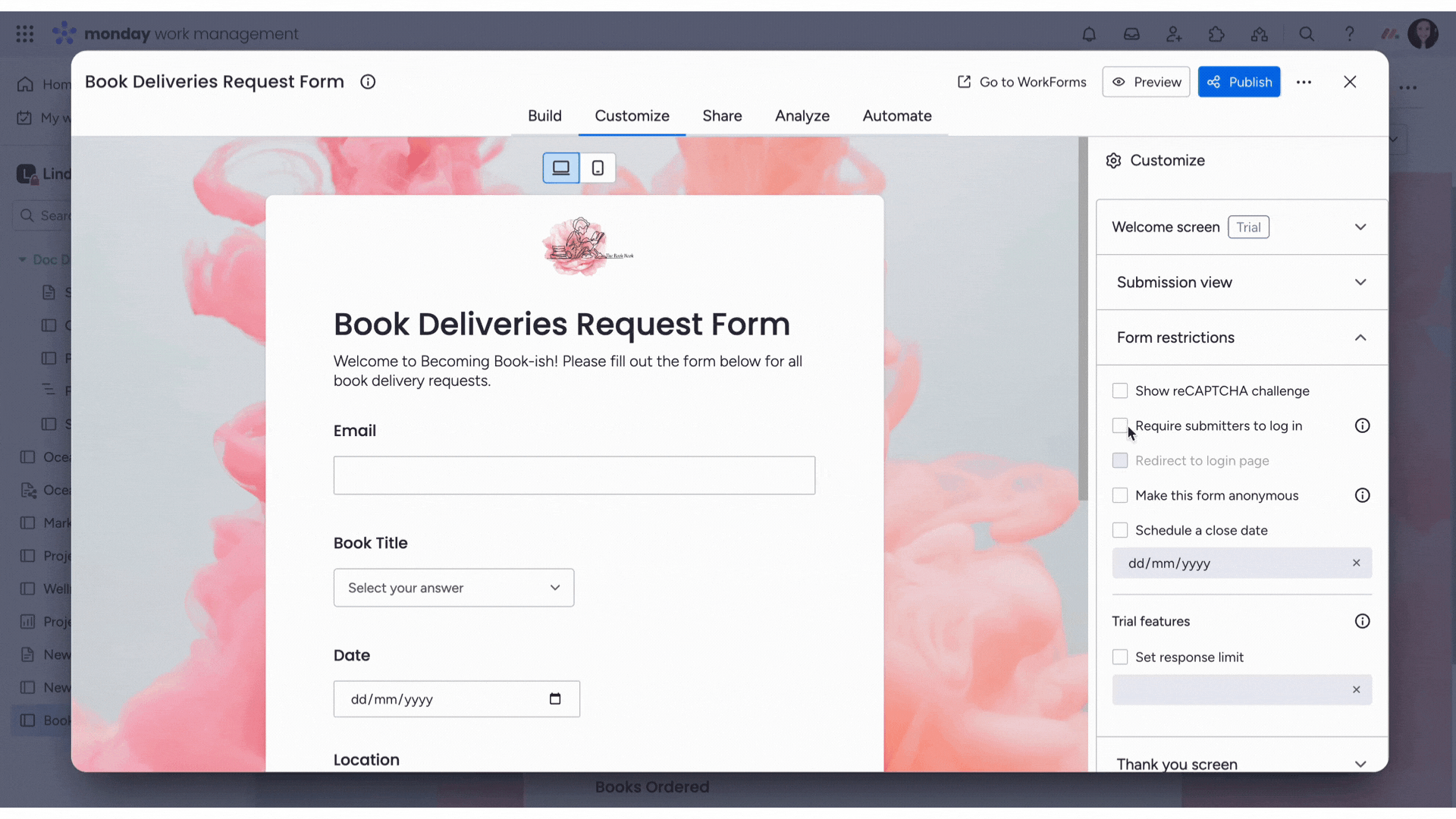Open the apps marketplace puzzle icon
This screenshot has width=1456, height=819.
point(1216,34)
